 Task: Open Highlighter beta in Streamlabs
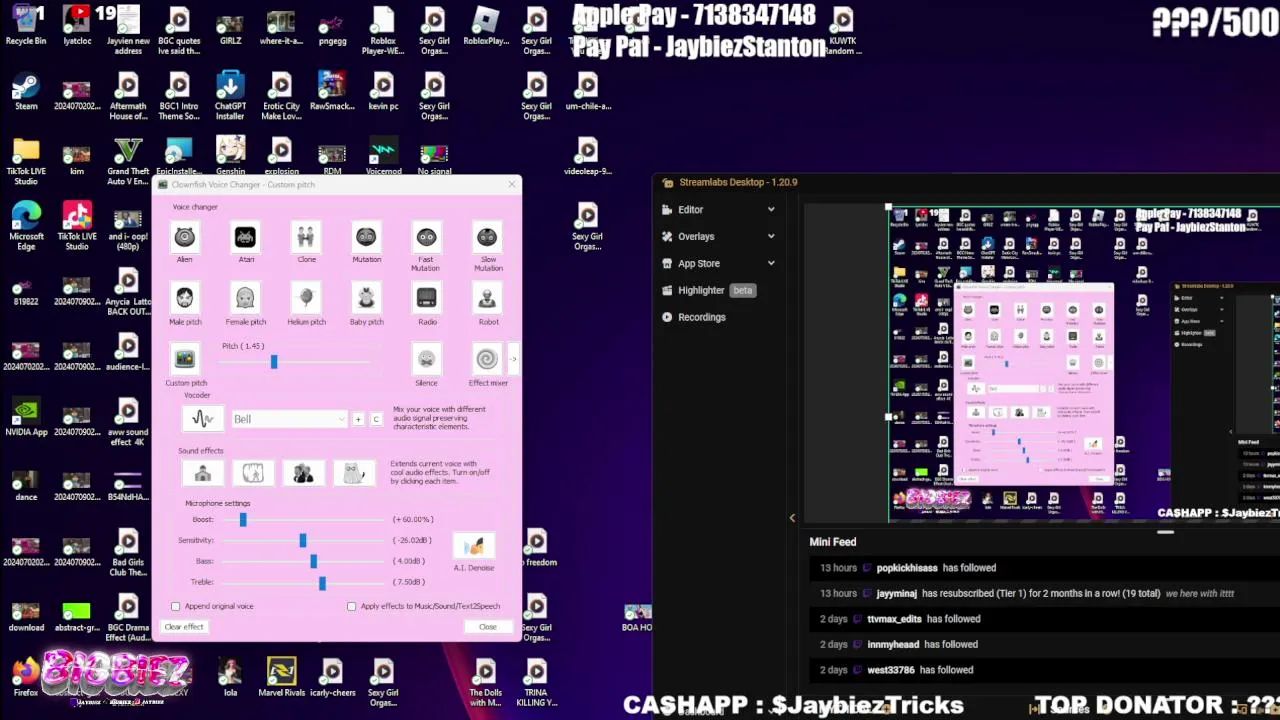coord(708,290)
